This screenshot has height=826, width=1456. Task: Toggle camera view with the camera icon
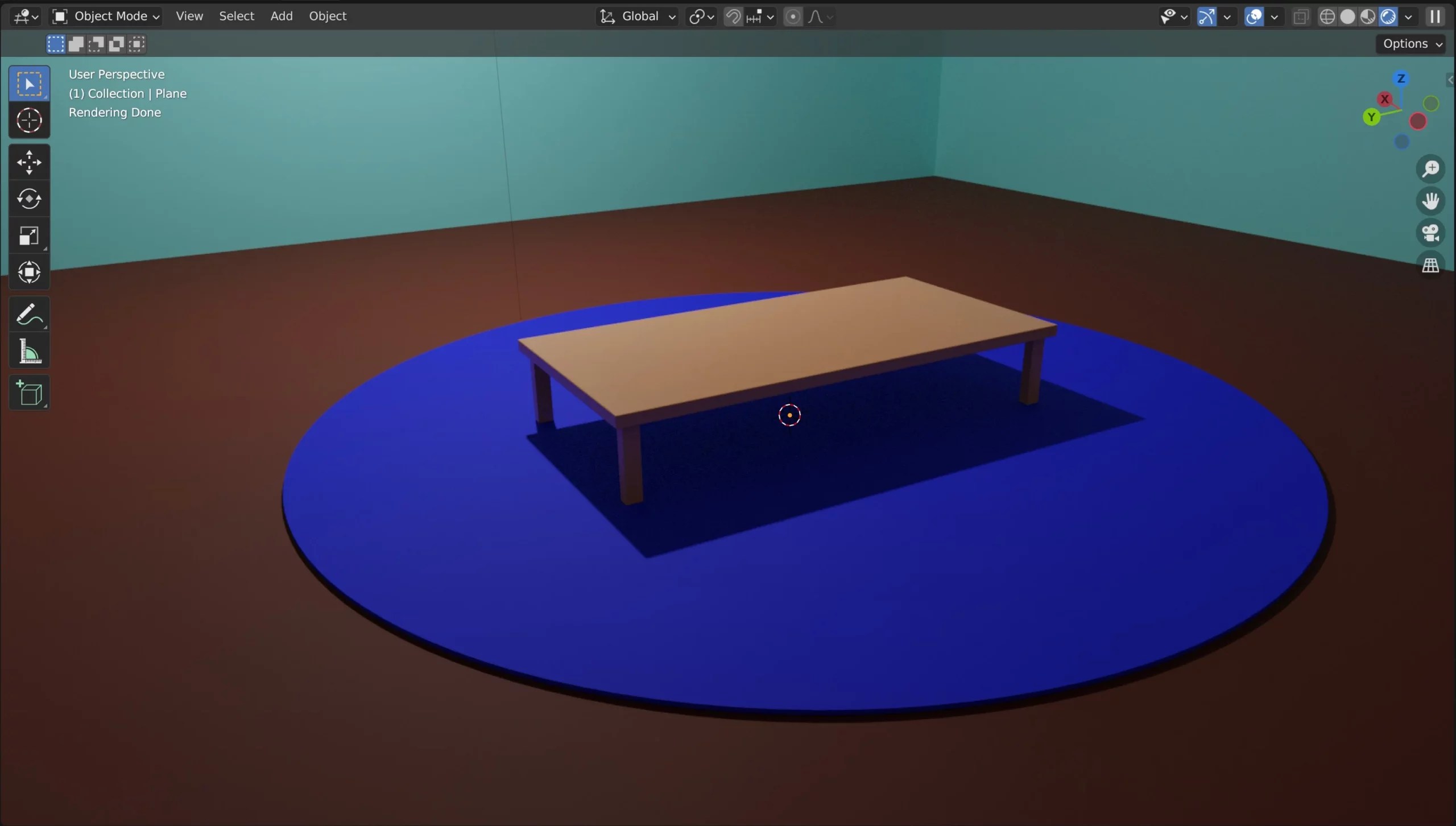coord(1431,232)
